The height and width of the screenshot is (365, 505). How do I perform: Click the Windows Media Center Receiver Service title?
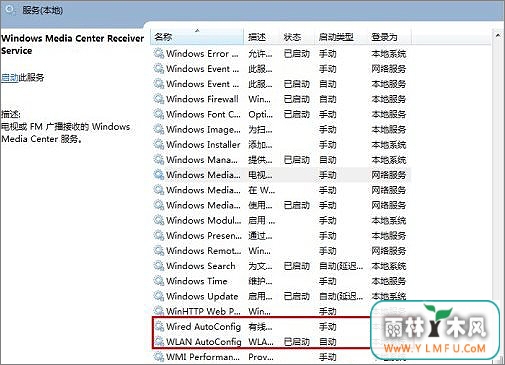click(x=72, y=44)
